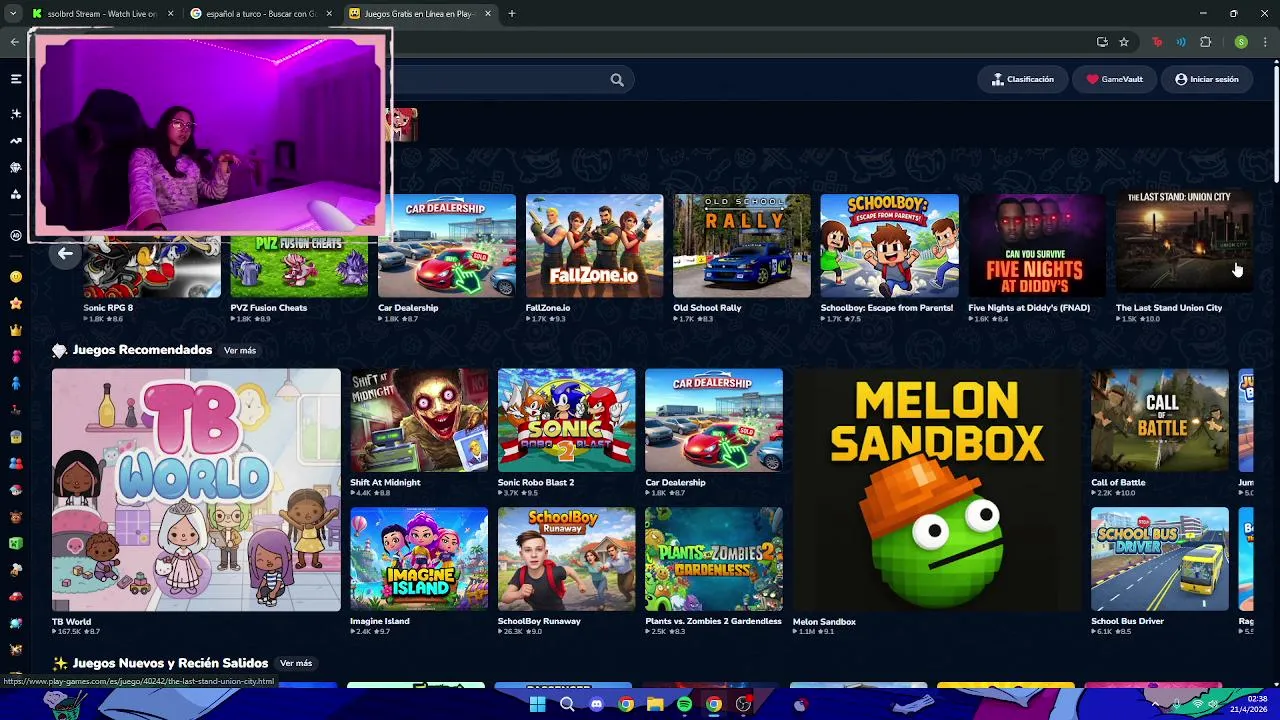
Task: Close the Juegos Gratis en Línea tab
Action: coord(488,14)
